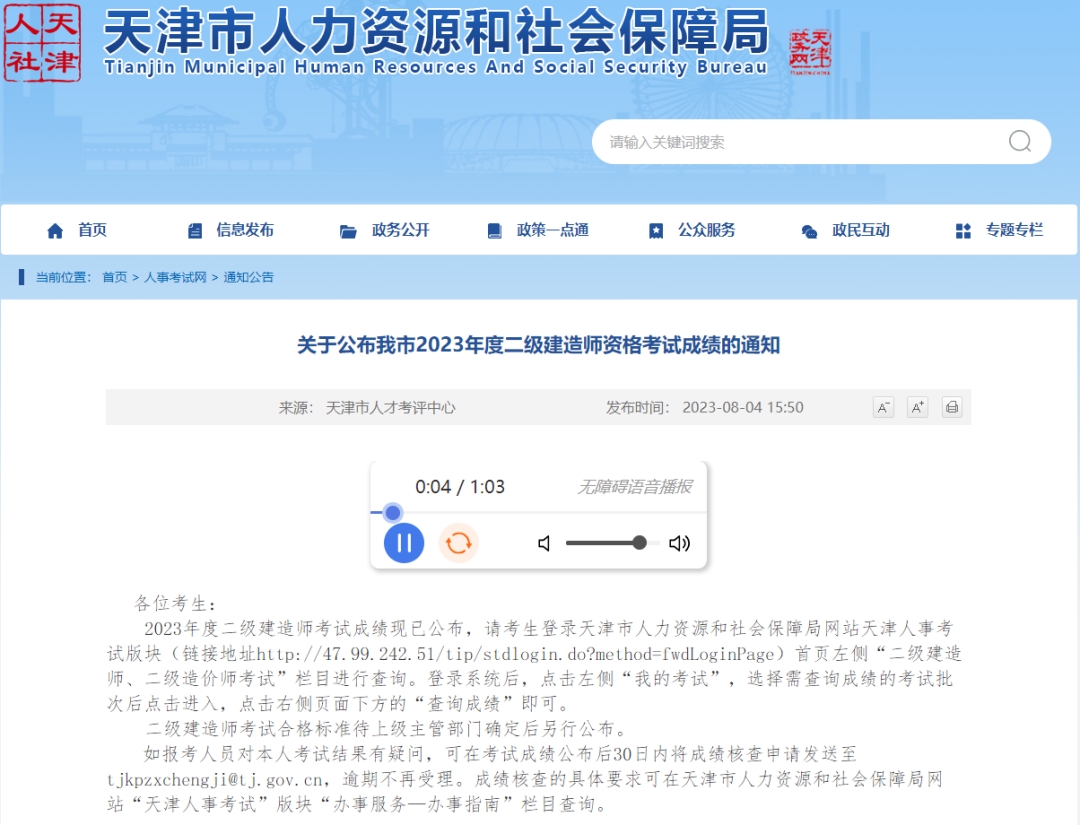Viewport: 1080px width, 825px height.
Task: Adjust the volume slider knob
Action: [639, 543]
